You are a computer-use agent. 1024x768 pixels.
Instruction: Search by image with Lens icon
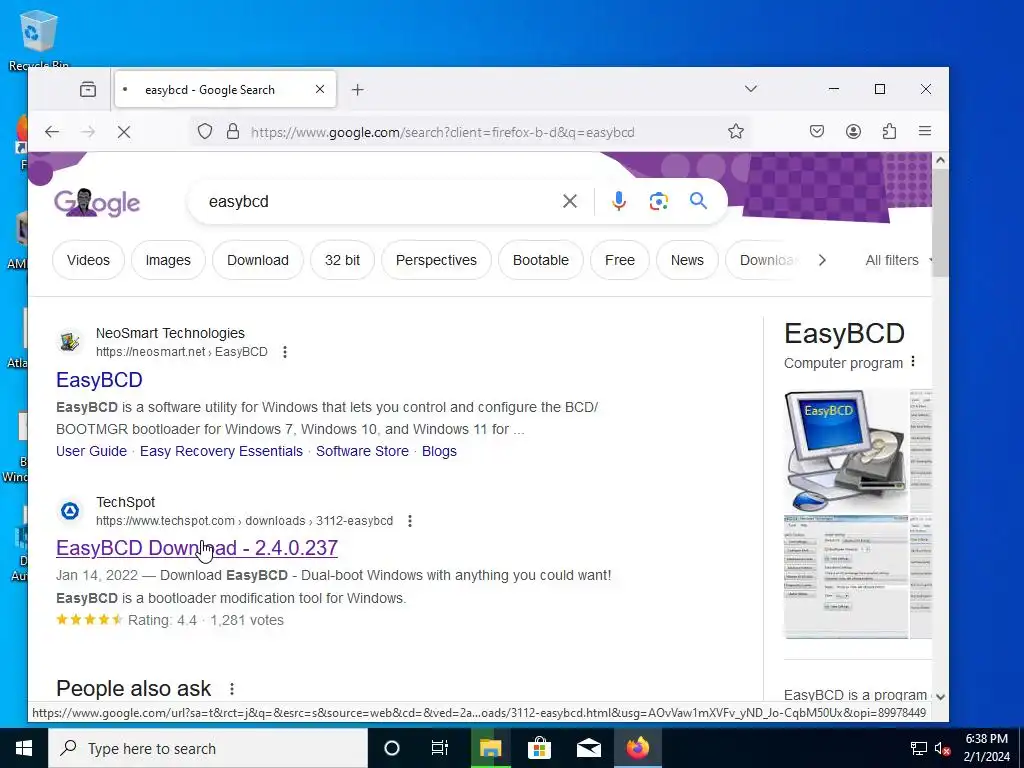(658, 201)
